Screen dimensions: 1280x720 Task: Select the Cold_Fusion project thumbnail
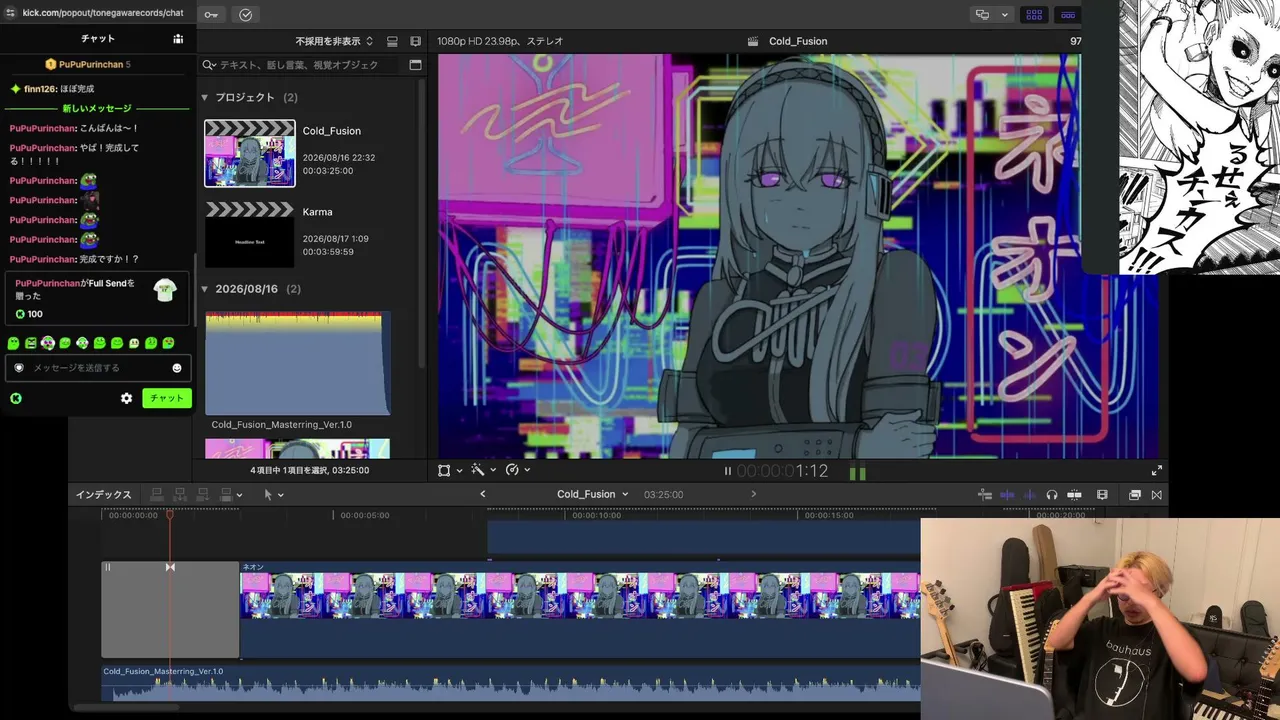[x=250, y=153]
